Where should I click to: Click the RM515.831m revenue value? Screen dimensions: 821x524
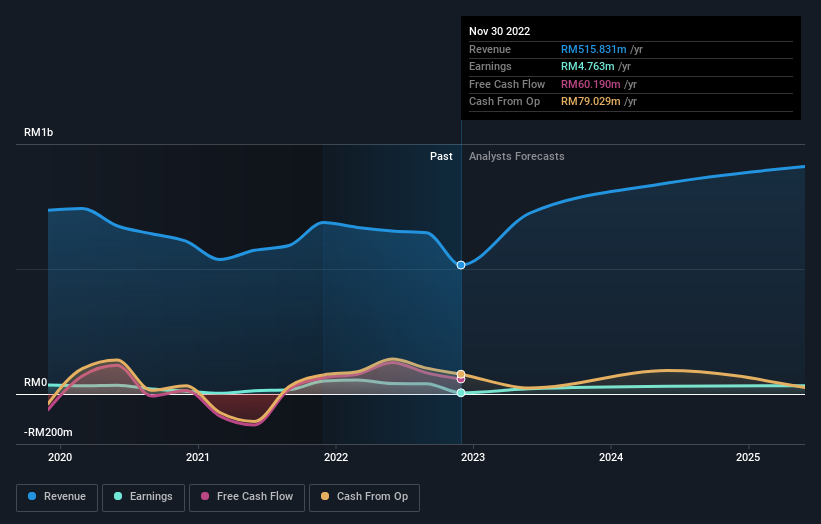594,49
